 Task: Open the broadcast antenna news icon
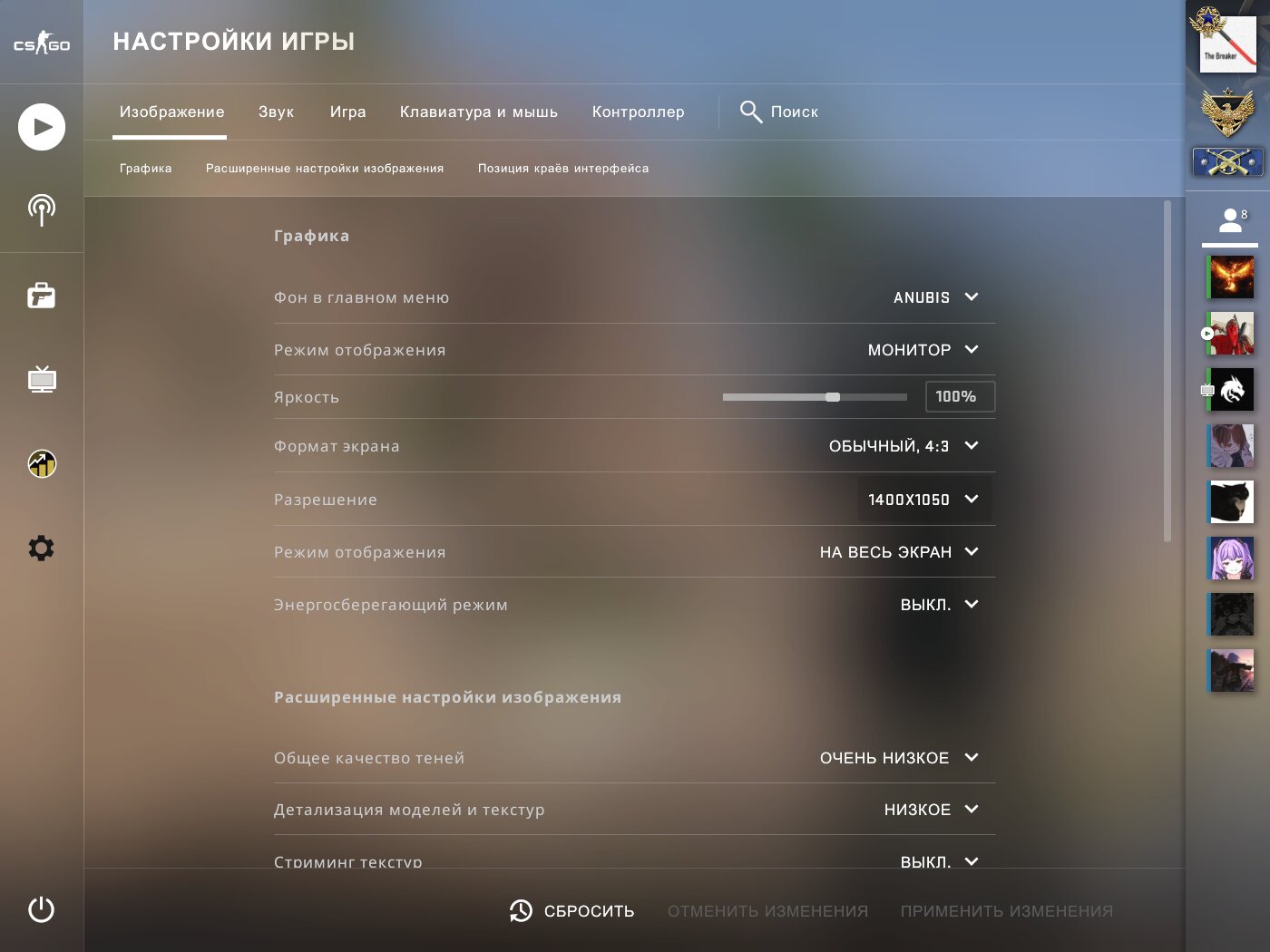[42, 210]
